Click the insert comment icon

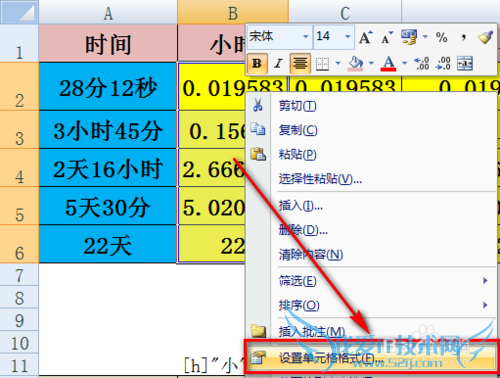258,331
